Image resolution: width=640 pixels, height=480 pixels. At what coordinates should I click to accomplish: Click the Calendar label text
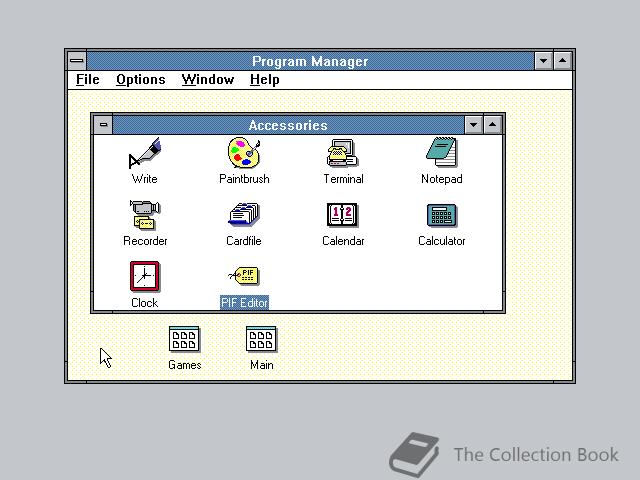click(x=343, y=241)
